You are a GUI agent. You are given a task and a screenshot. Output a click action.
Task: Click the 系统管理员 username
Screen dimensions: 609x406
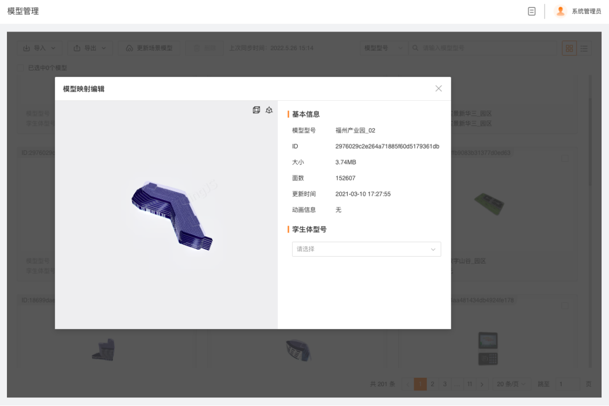(x=586, y=12)
